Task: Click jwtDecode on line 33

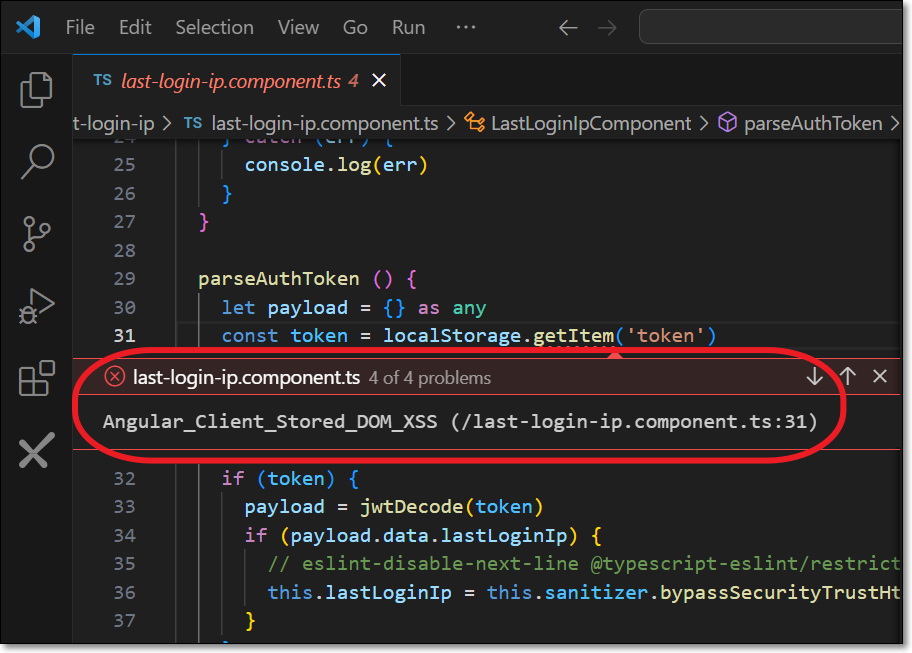Action: 412,507
